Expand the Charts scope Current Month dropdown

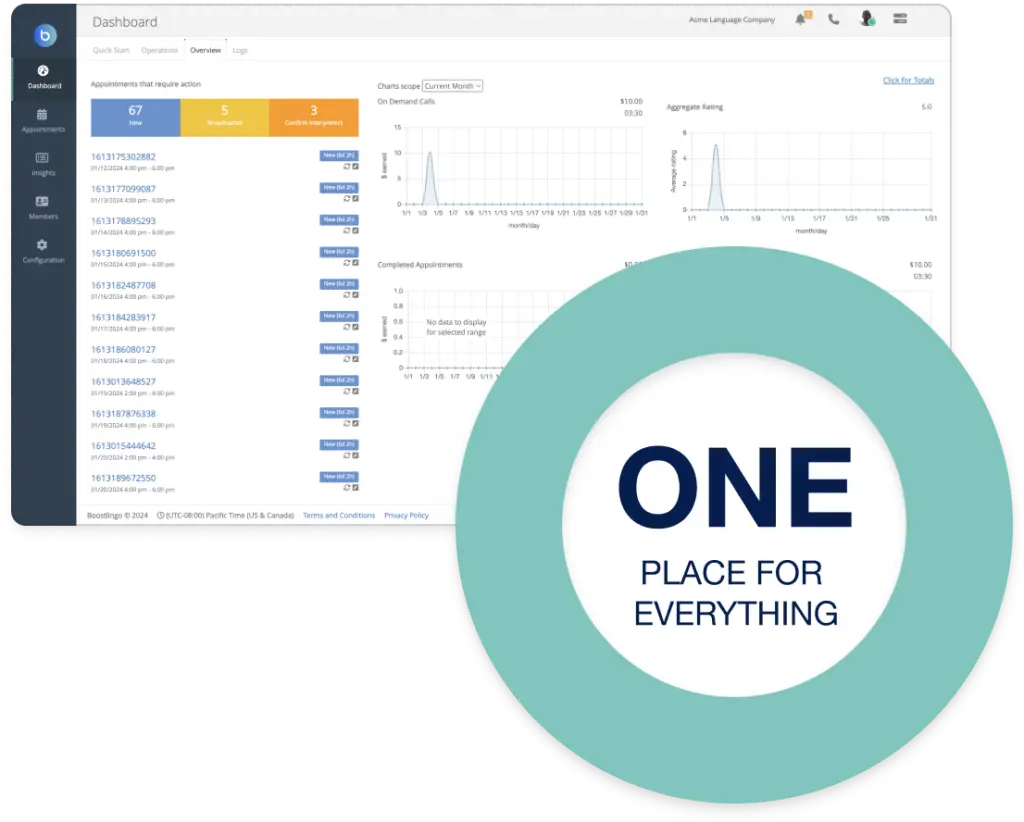pos(453,86)
